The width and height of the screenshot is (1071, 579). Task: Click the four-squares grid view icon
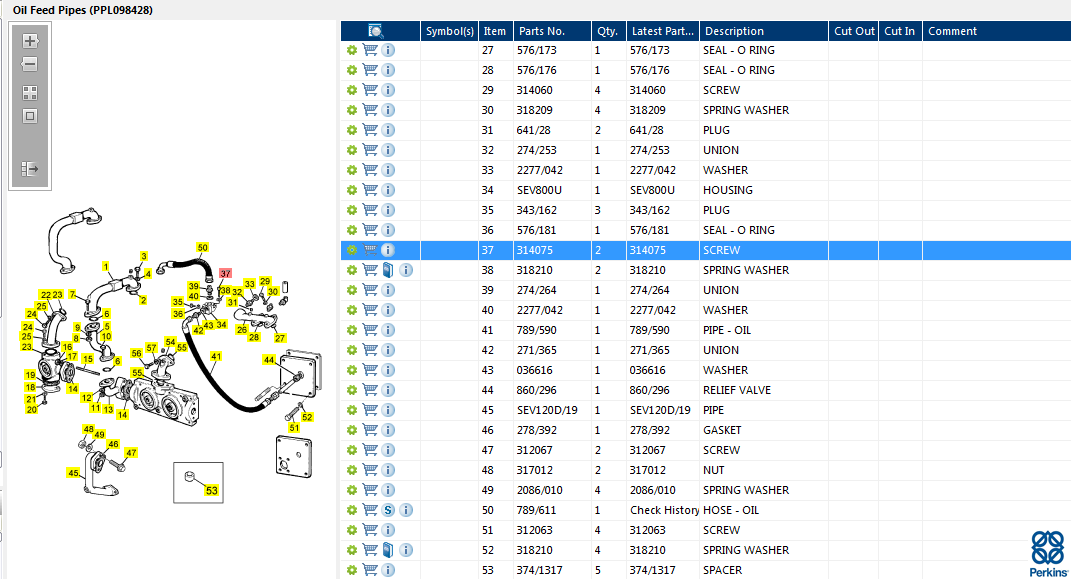click(x=29, y=92)
